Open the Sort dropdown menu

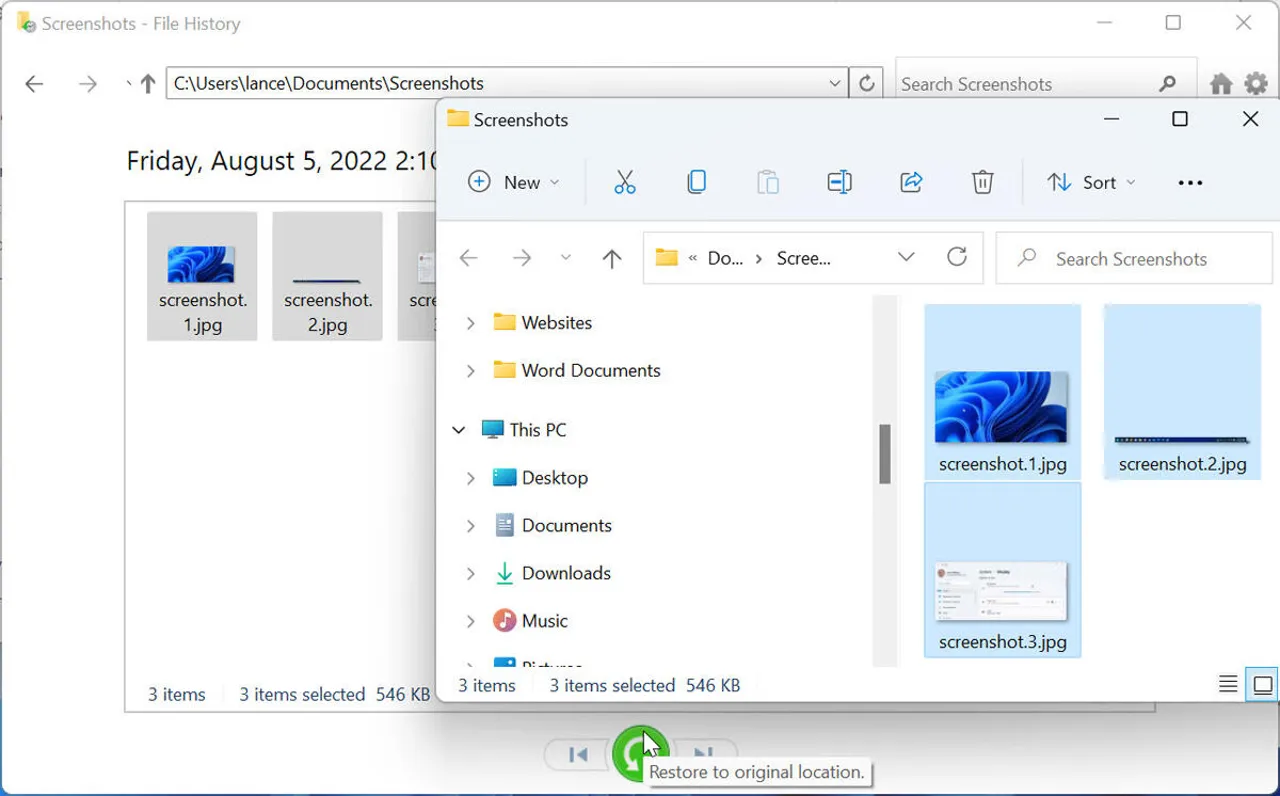1091,182
